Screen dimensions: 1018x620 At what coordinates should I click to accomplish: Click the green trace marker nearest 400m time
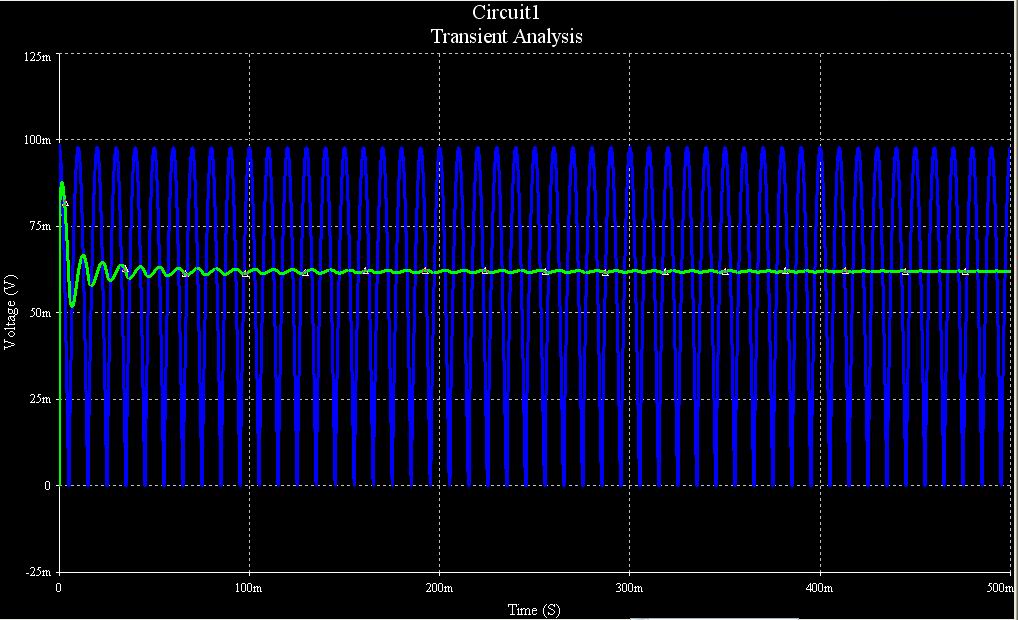845,270
